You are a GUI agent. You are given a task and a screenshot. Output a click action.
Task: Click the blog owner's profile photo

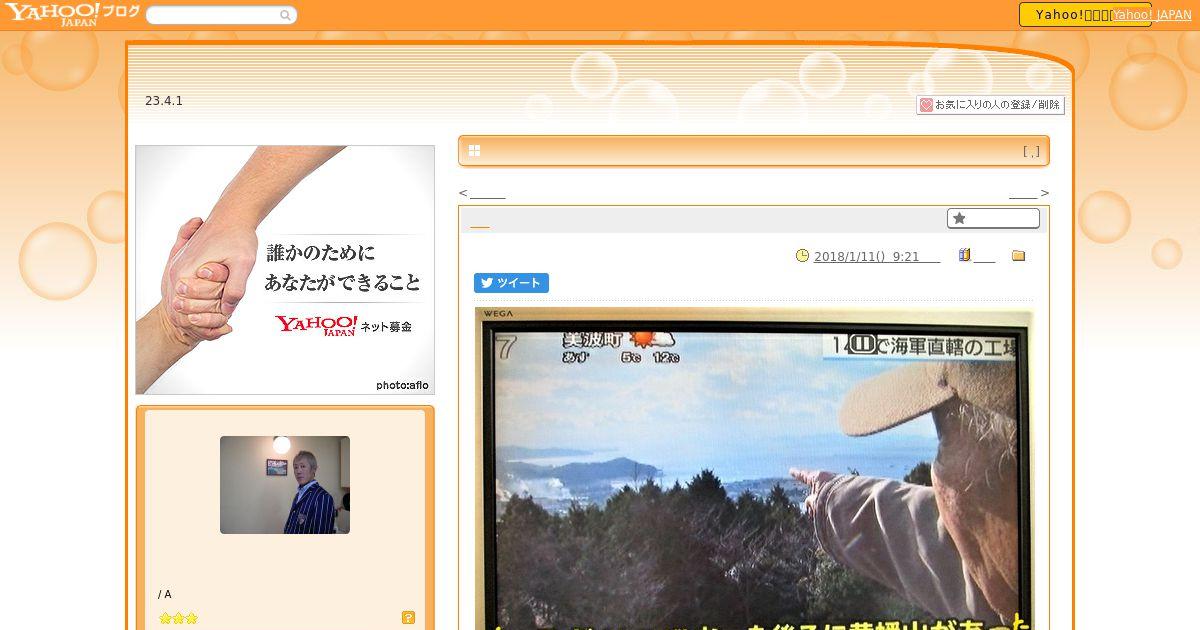[285, 485]
